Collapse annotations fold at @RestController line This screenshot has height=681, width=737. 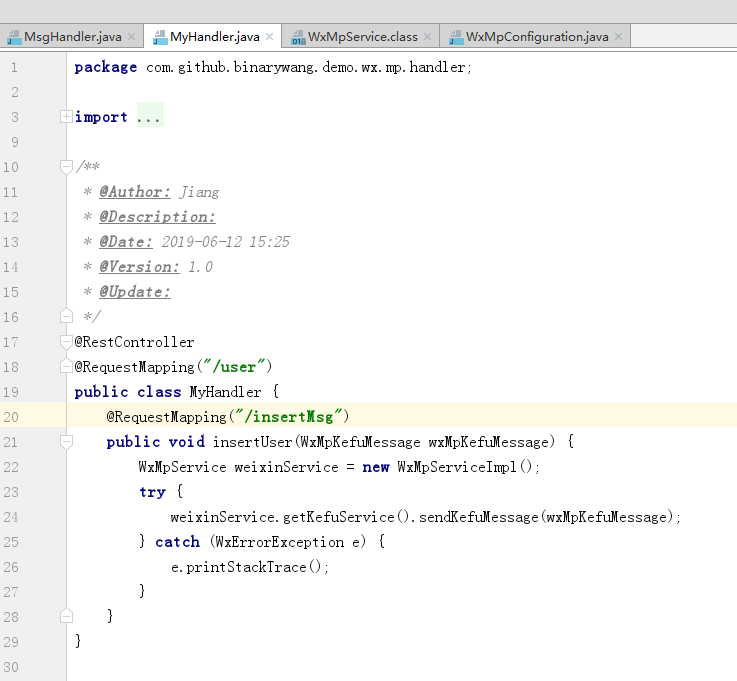(x=66, y=342)
